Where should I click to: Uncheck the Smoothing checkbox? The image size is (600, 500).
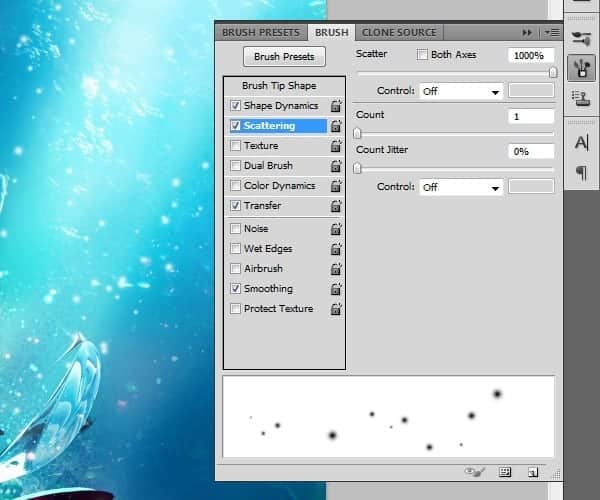tap(235, 288)
